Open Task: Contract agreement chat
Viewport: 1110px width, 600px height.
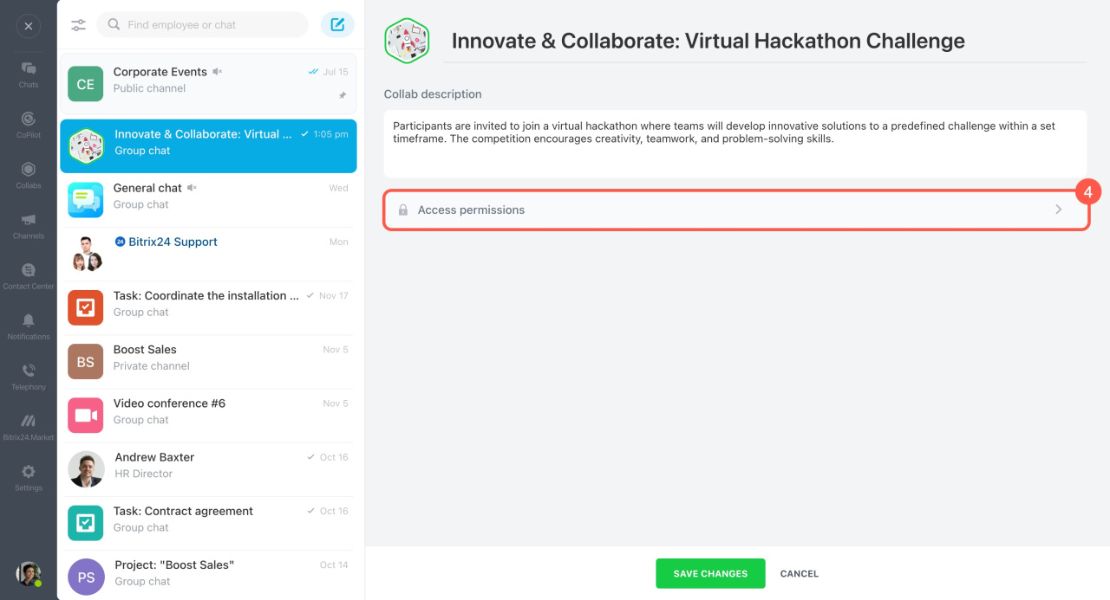coord(209,522)
